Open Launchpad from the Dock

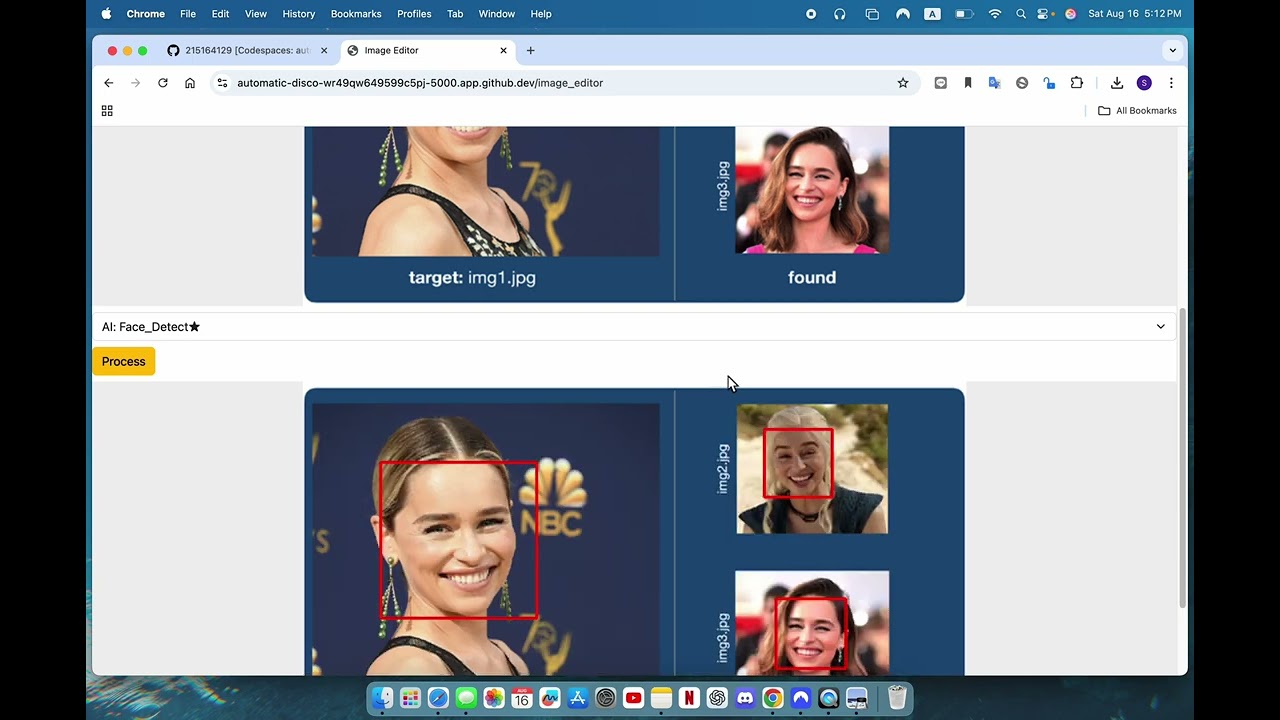coord(410,698)
